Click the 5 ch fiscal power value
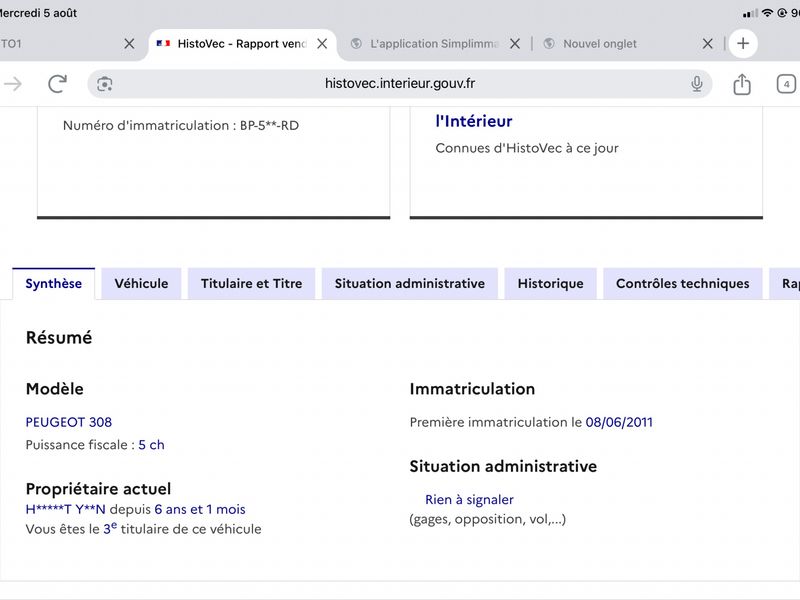The width and height of the screenshot is (800, 600). (x=152, y=445)
